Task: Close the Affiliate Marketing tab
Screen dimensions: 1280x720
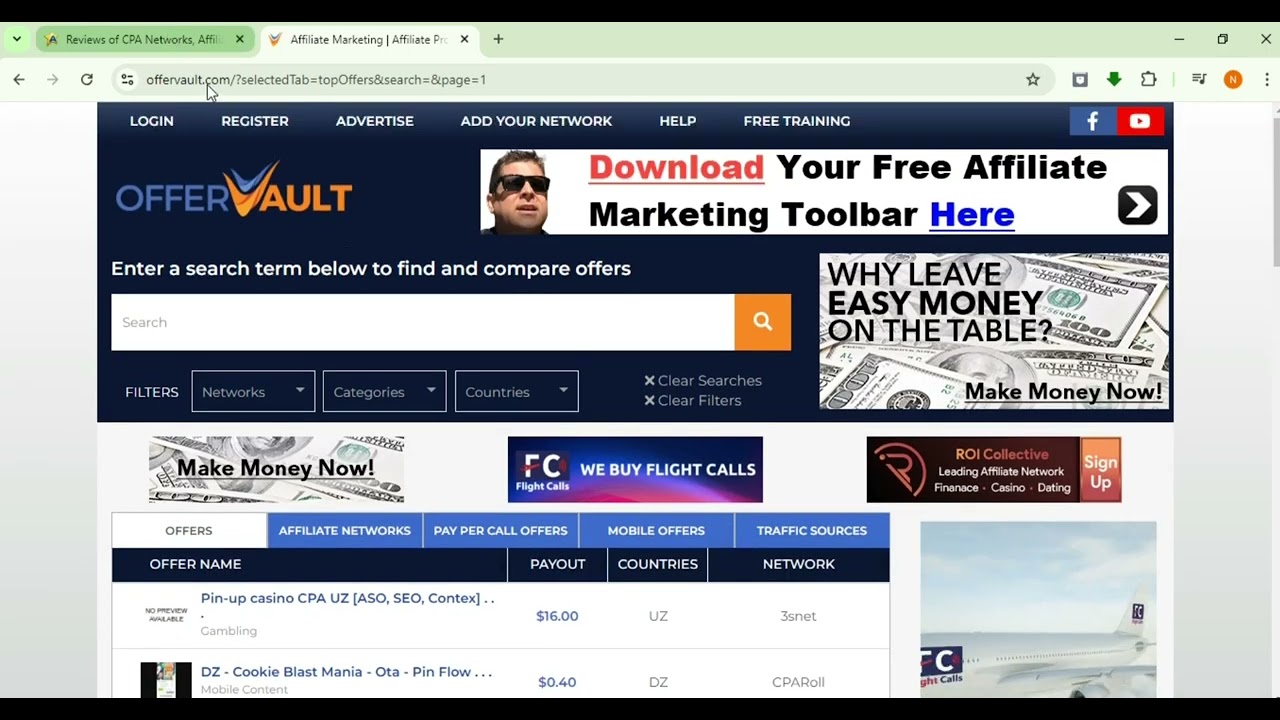Action: pyautogui.click(x=464, y=40)
